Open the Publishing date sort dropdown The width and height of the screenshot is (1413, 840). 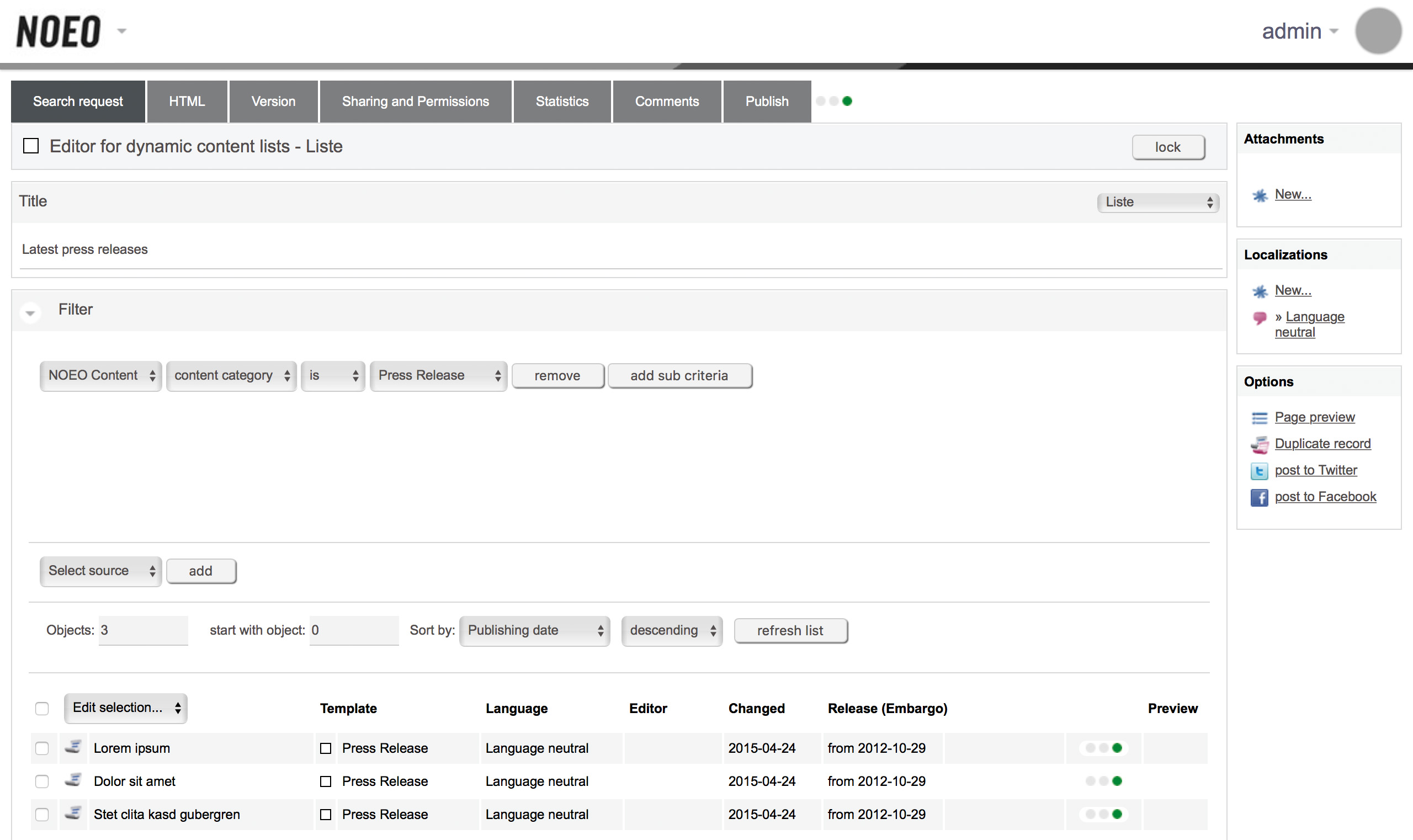pos(534,631)
